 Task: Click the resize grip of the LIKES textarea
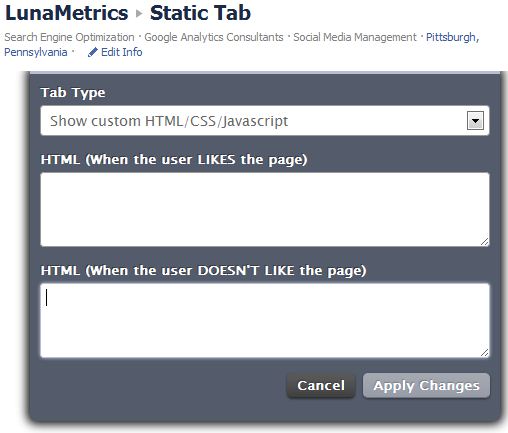[x=484, y=242]
